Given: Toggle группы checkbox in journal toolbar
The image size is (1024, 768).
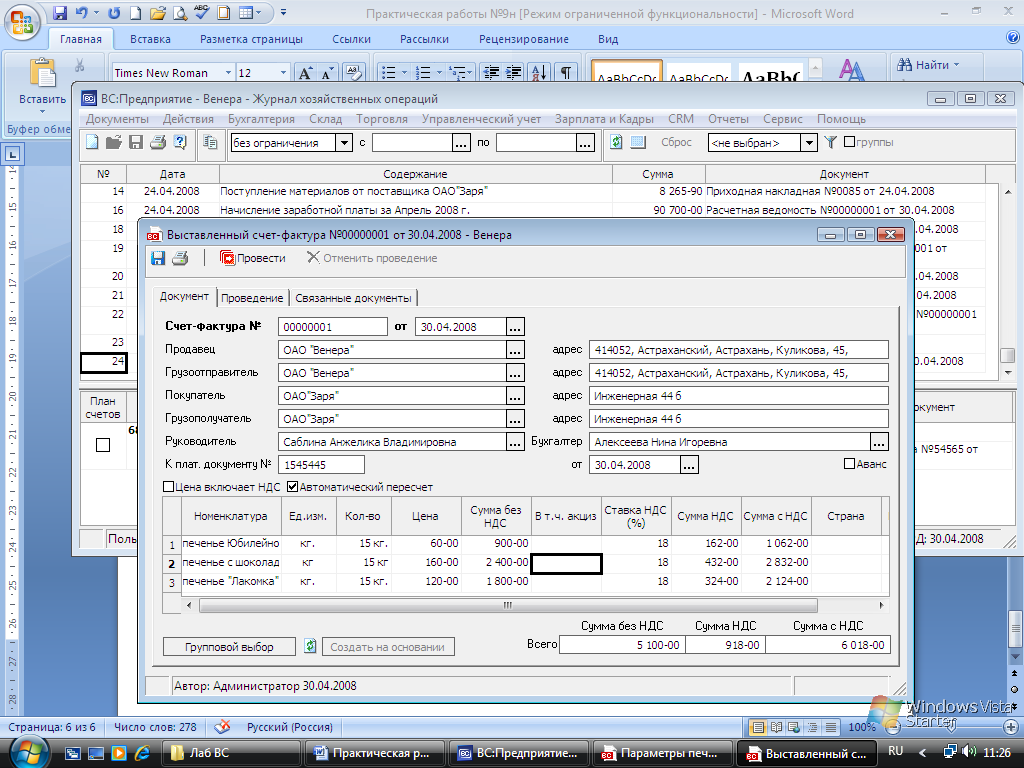Looking at the screenshot, I should coord(850,142).
